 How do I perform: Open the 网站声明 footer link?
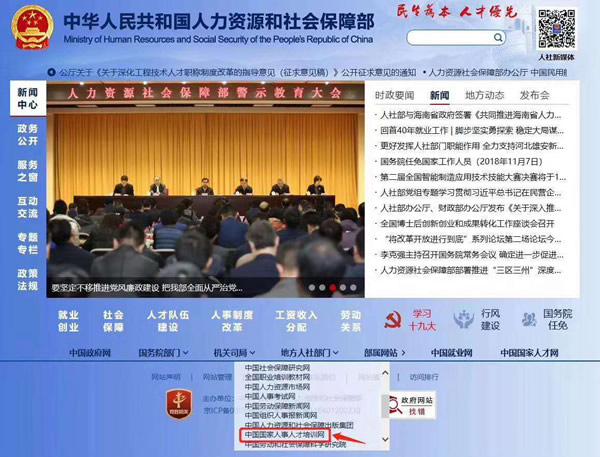point(166,377)
